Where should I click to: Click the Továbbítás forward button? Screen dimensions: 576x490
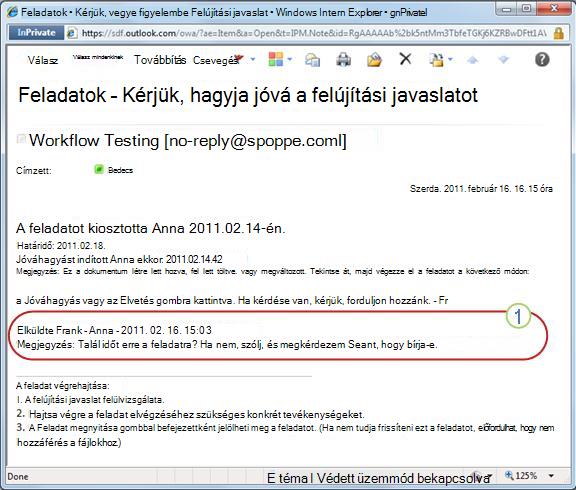[x=160, y=60]
